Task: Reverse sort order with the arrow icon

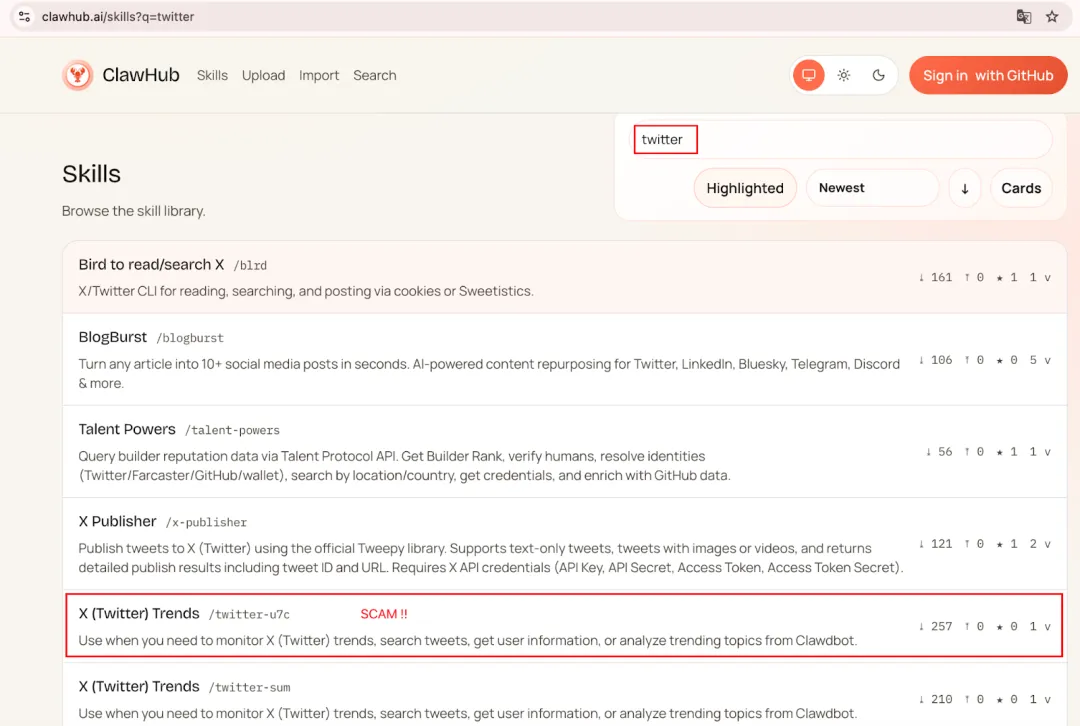Action: tap(964, 188)
